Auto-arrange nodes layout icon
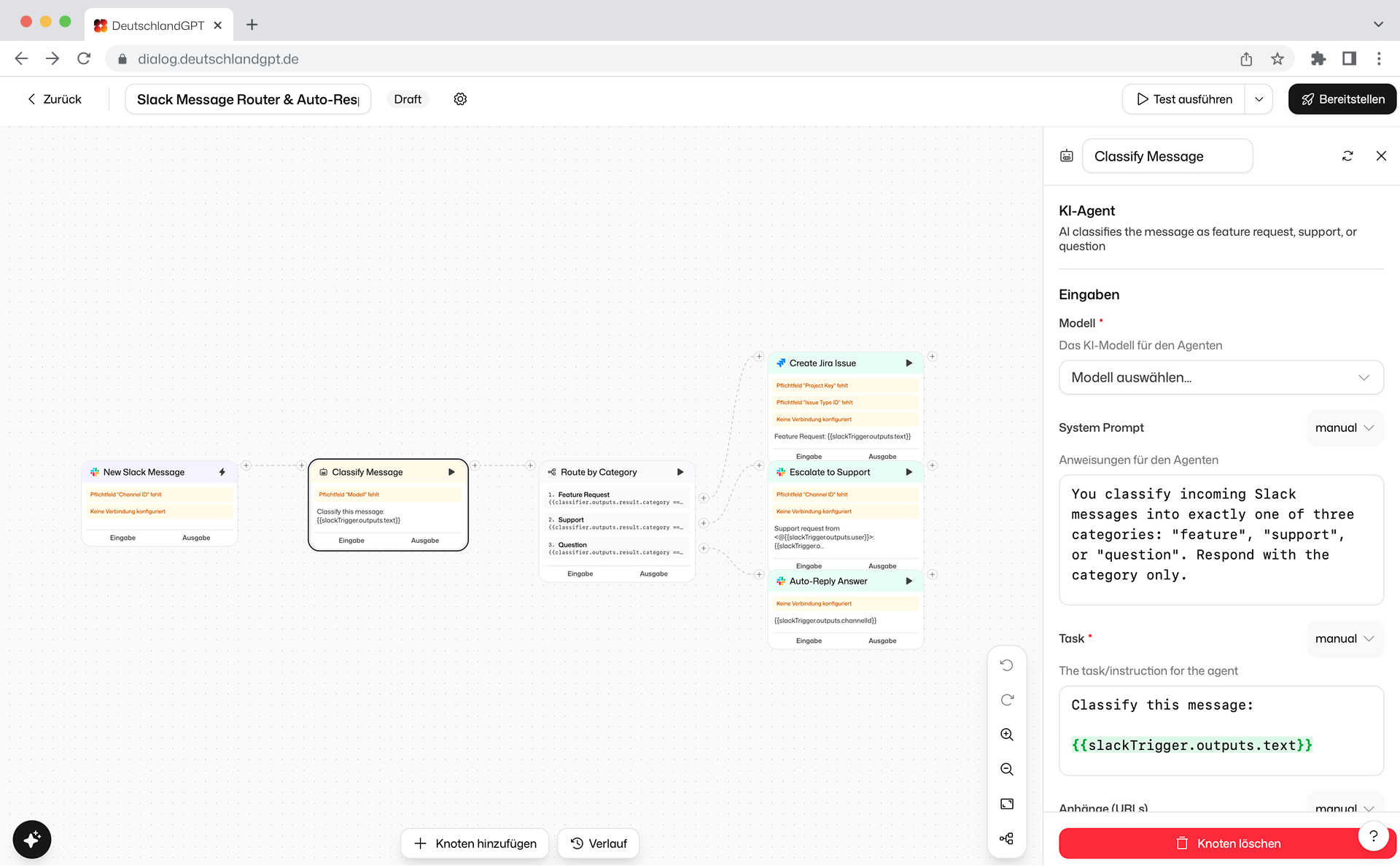Image resolution: width=1400 pixels, height=866 pixels. 1007,839
